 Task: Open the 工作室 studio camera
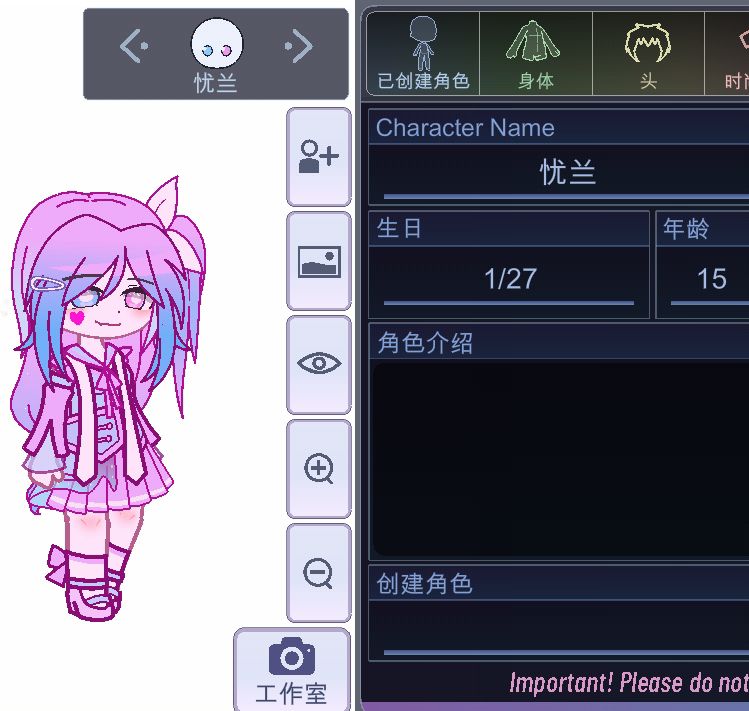point(292,670)
